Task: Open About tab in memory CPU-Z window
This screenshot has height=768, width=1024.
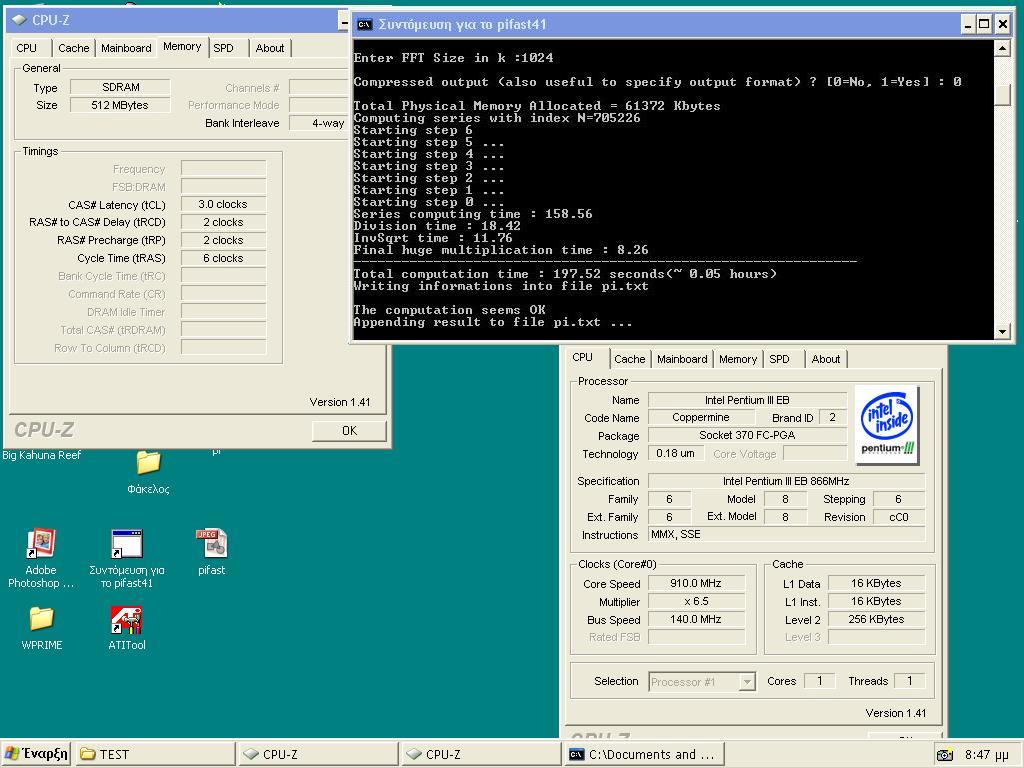Action: (270, 48)
